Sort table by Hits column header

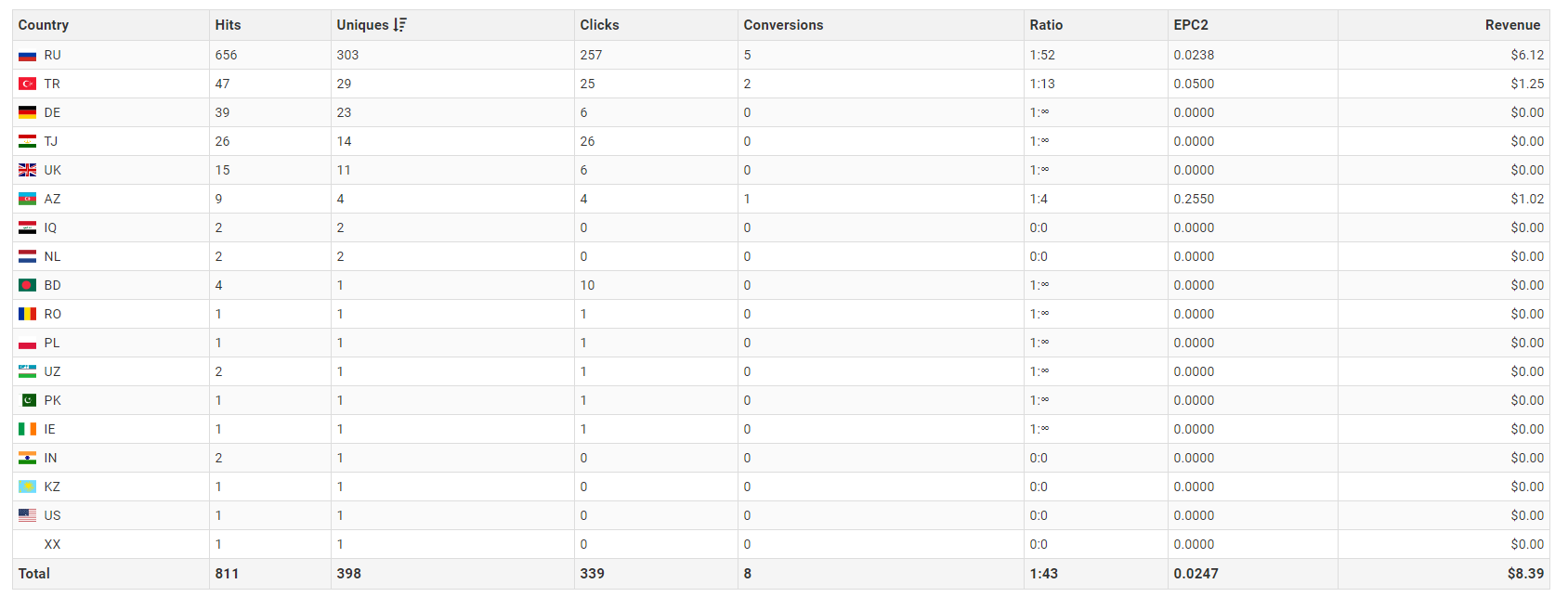228,25
